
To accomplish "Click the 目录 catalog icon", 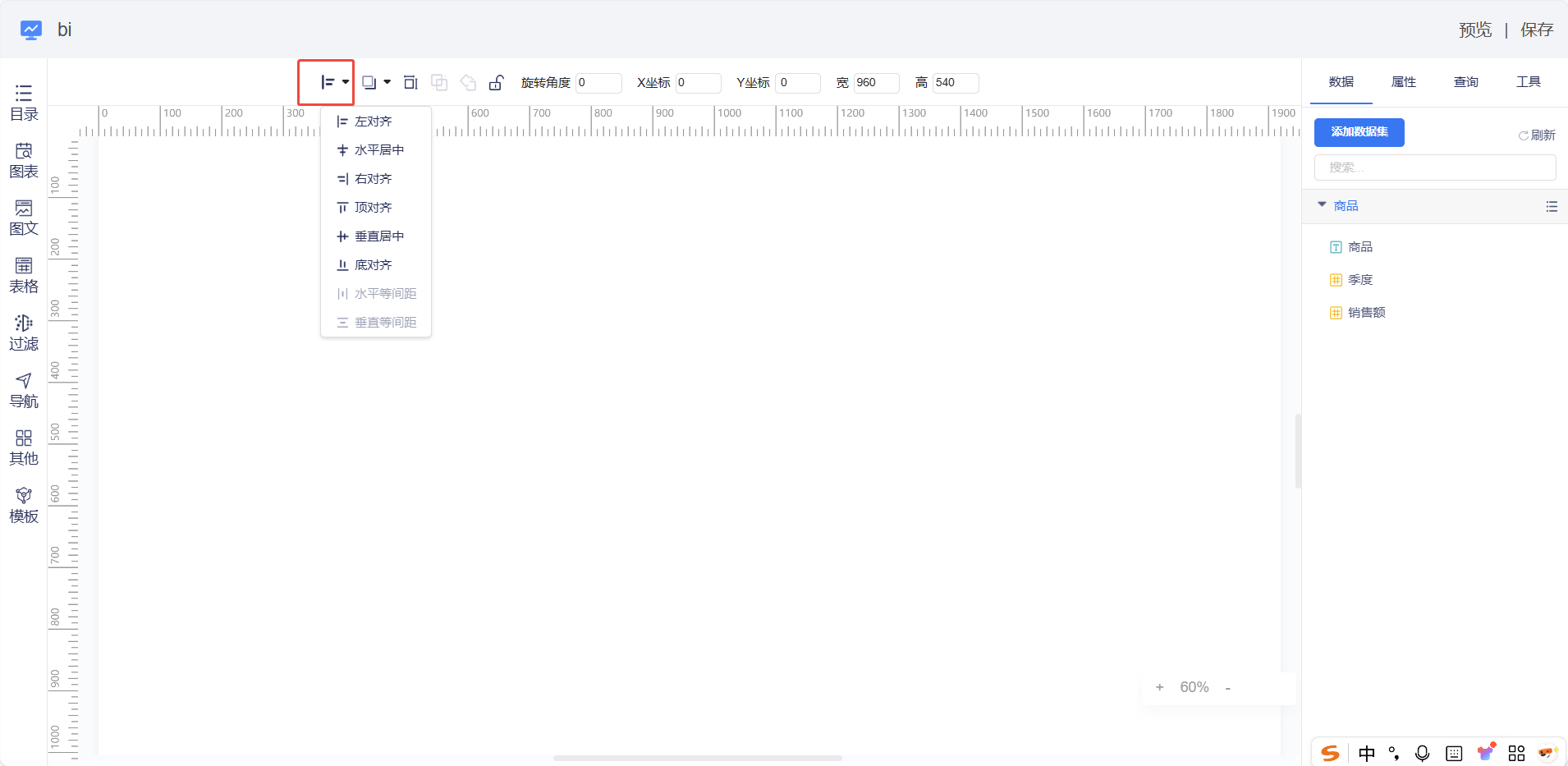I will pos(24,103).
